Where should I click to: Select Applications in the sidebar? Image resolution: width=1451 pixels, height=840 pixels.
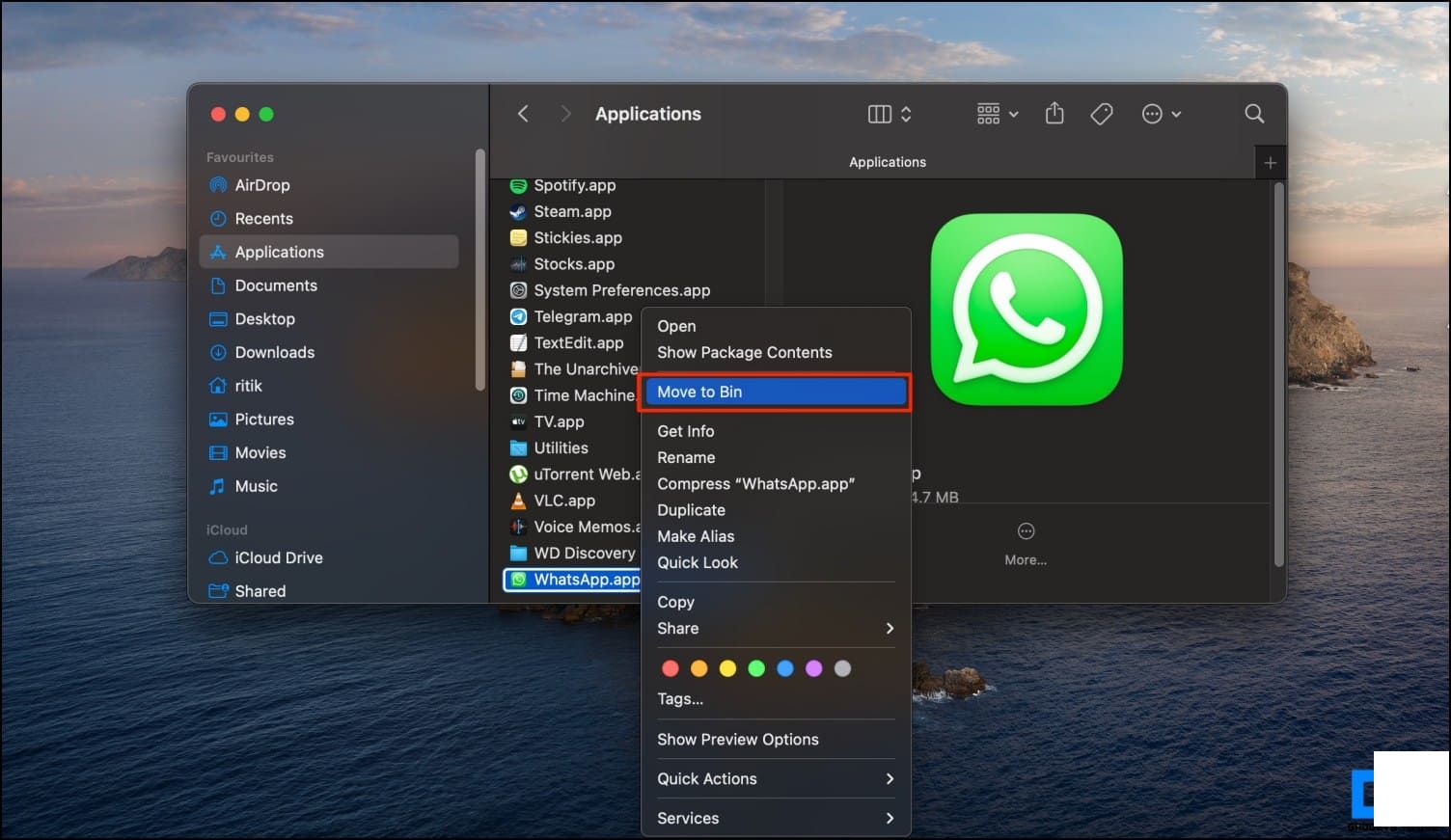328,252
